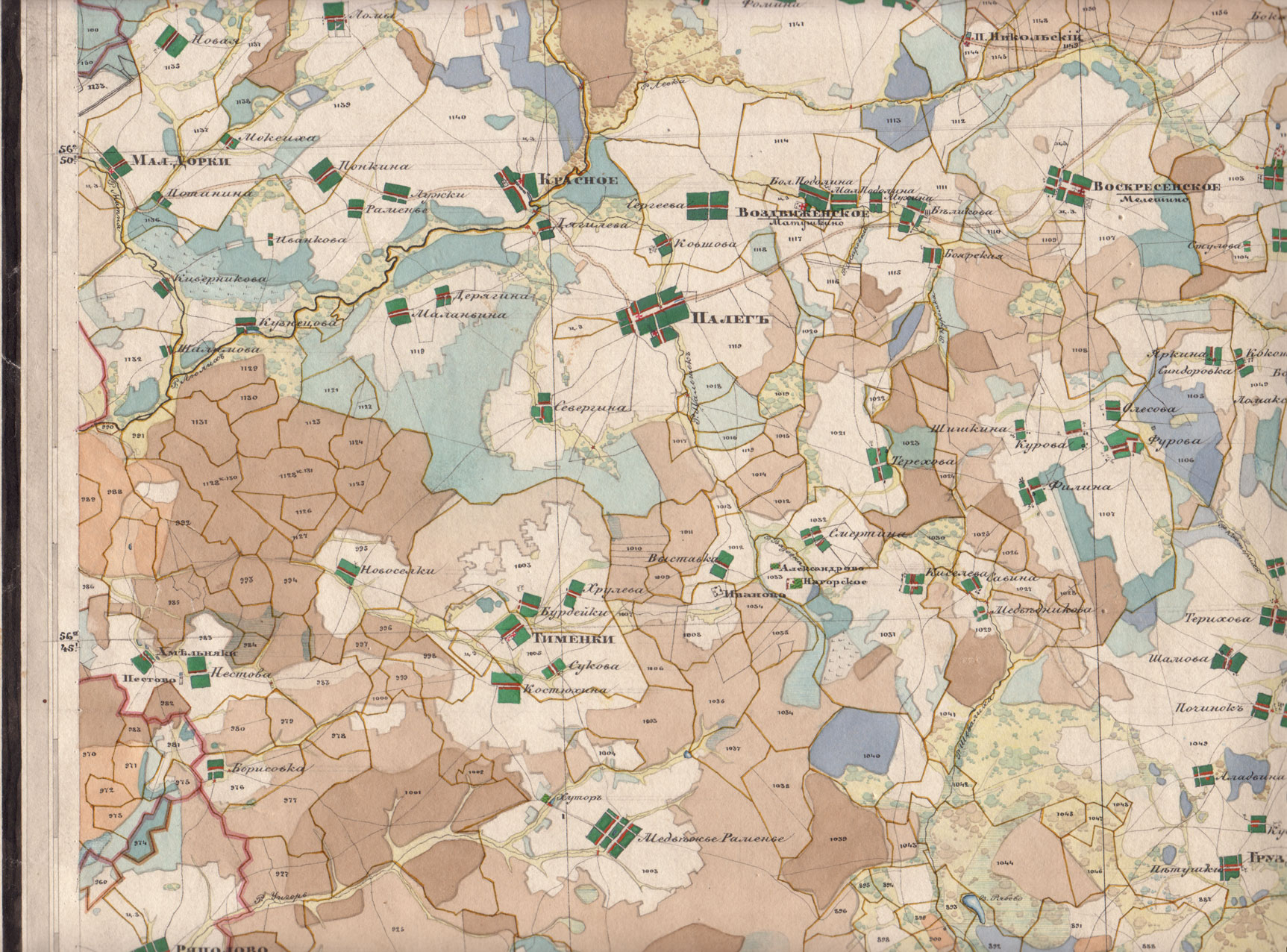Select the Тименки place name label
The image size is (1287, 952).
573,639
